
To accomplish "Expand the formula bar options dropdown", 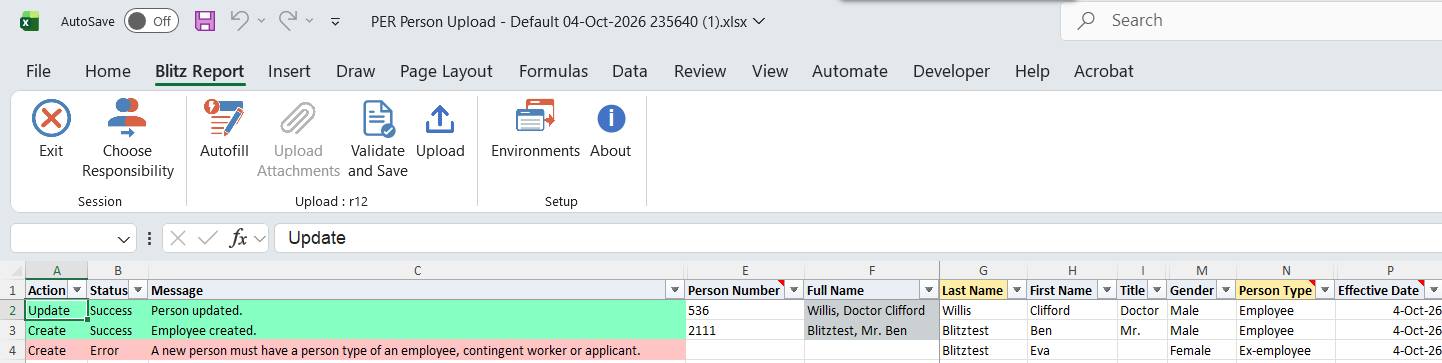I will [260, 238].
